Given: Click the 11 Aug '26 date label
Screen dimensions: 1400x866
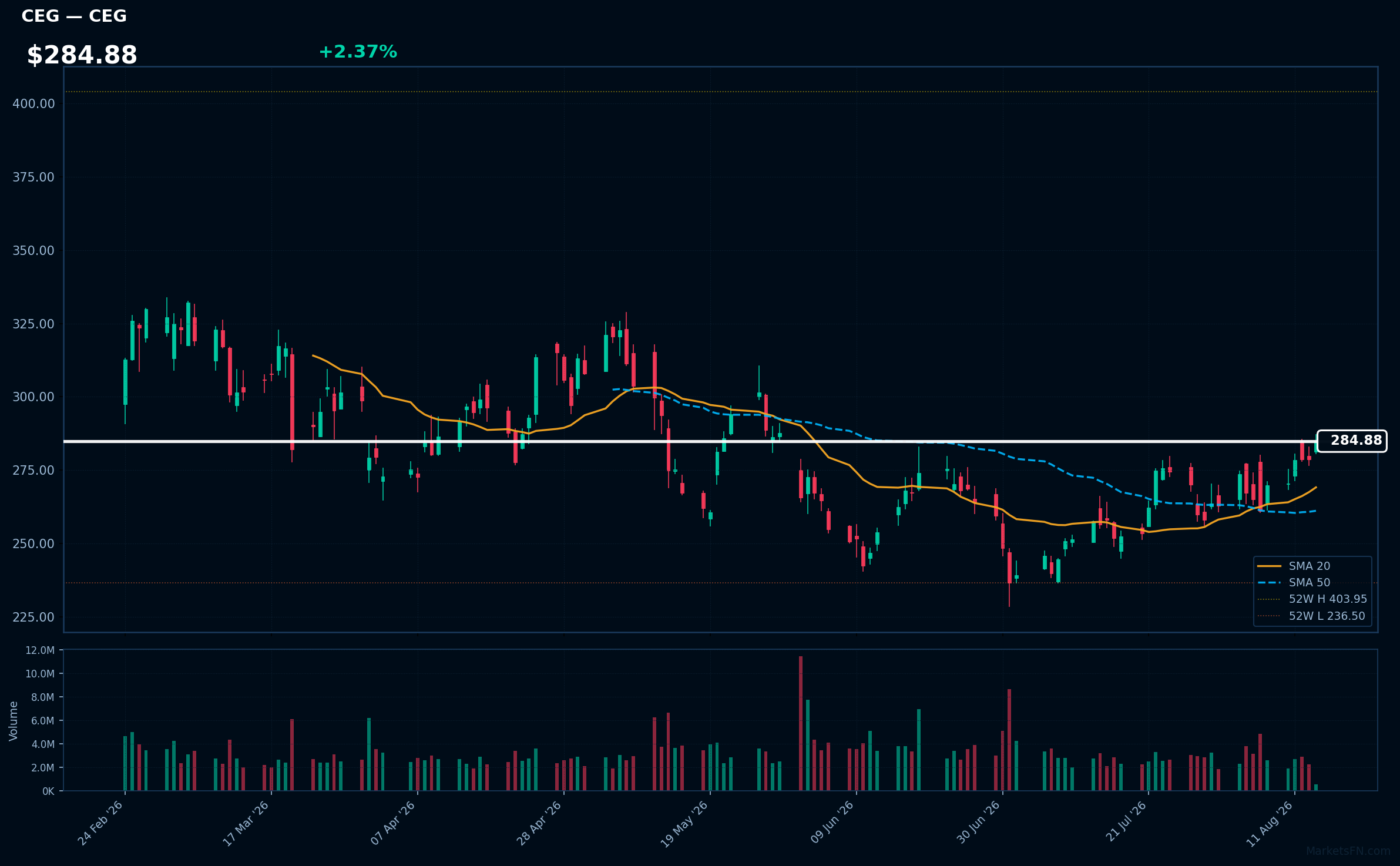Looking at the screenshot, I should [x=1270, y=823].
